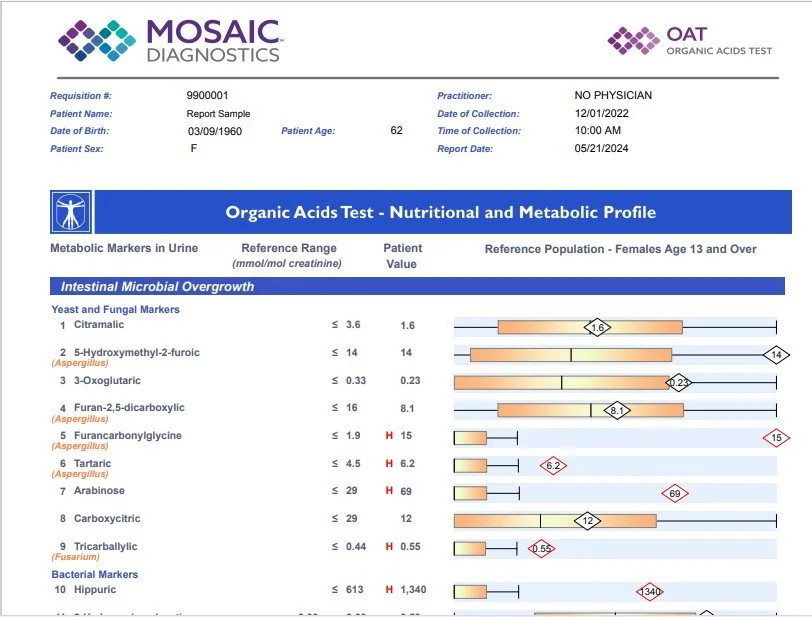Click date of birth 03/09/1960

tap(215, 132)
